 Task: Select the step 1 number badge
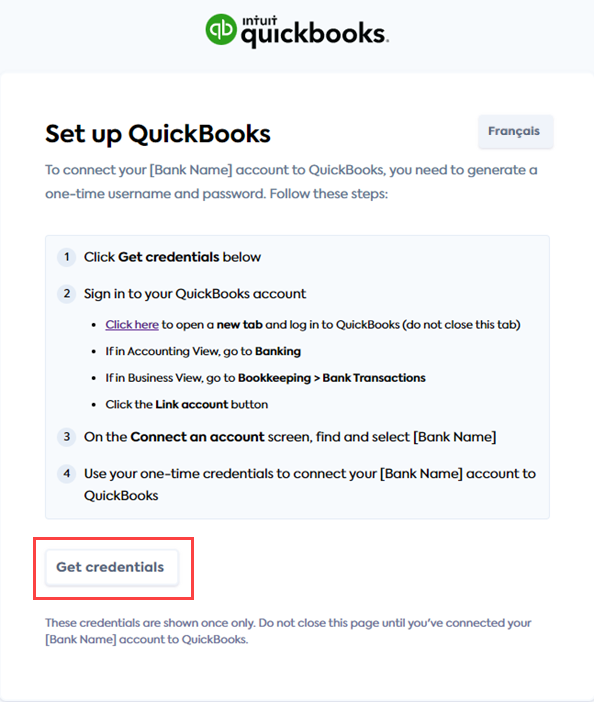67,257
